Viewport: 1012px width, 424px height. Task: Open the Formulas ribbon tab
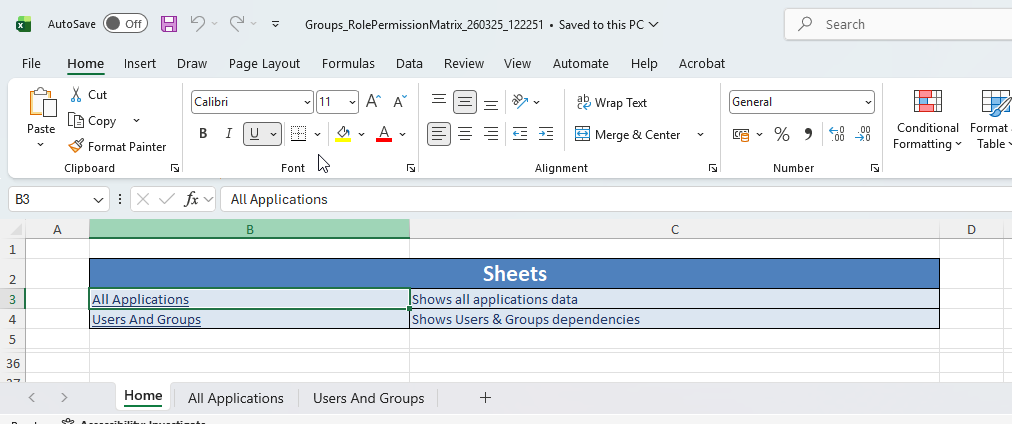pyautogui.click(x=348, y=63)
